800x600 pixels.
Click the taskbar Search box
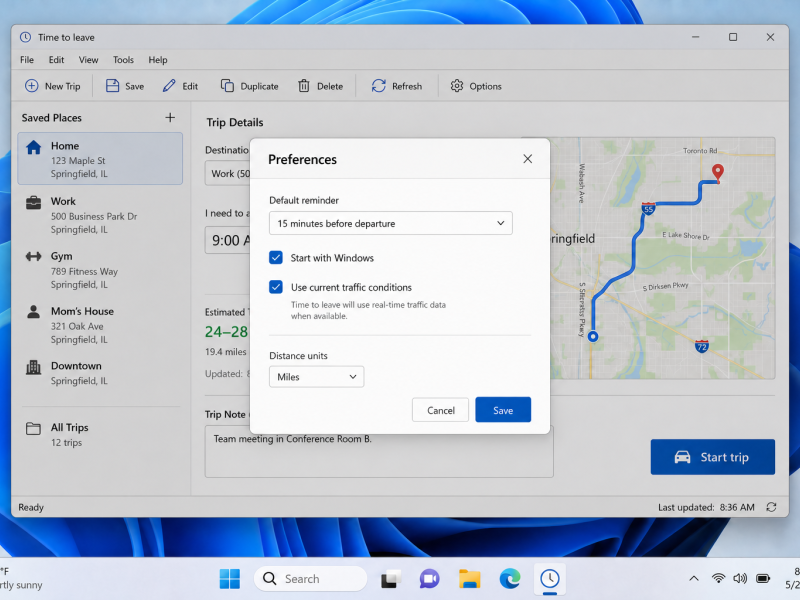(310, 579)
